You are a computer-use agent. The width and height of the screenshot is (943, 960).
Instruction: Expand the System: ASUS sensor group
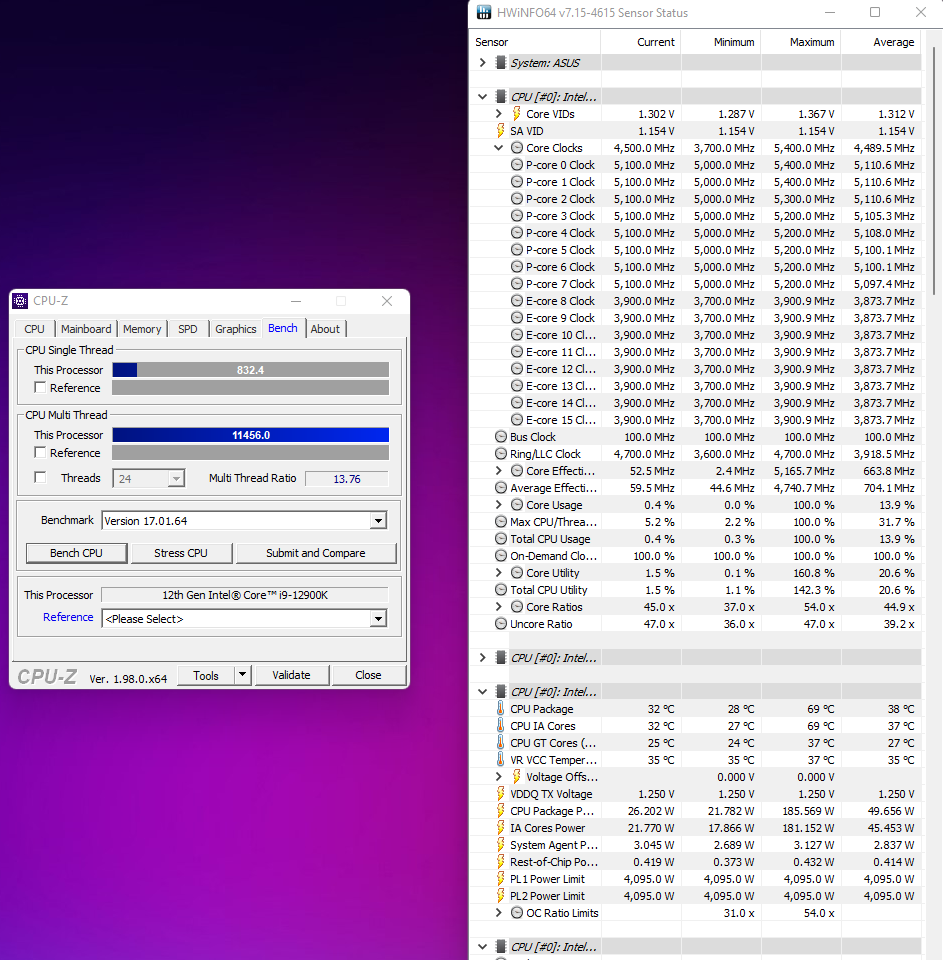point(483,62)
